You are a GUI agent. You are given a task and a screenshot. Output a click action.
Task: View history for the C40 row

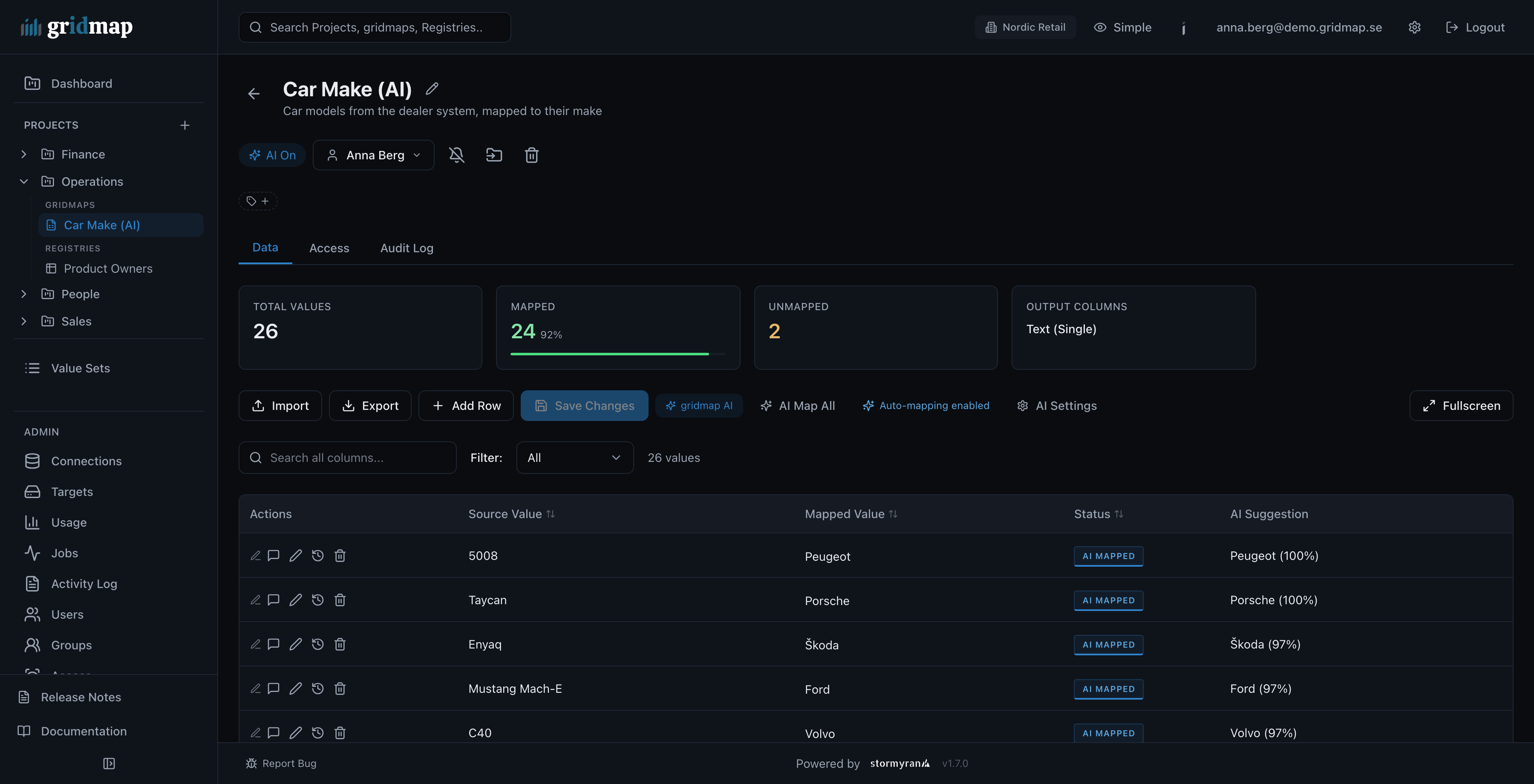(318, 733)
